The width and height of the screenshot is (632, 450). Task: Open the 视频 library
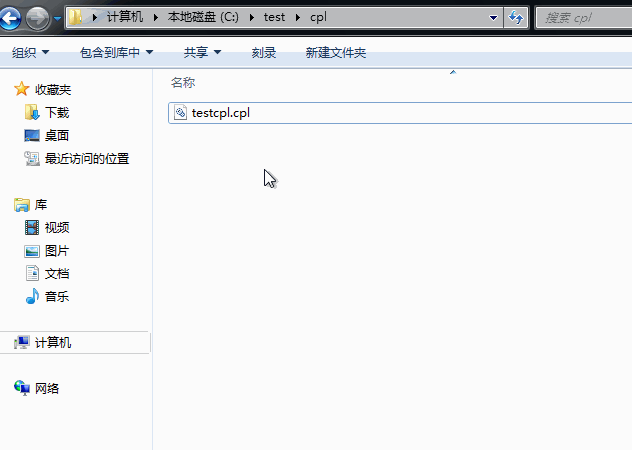coord(57,228)
